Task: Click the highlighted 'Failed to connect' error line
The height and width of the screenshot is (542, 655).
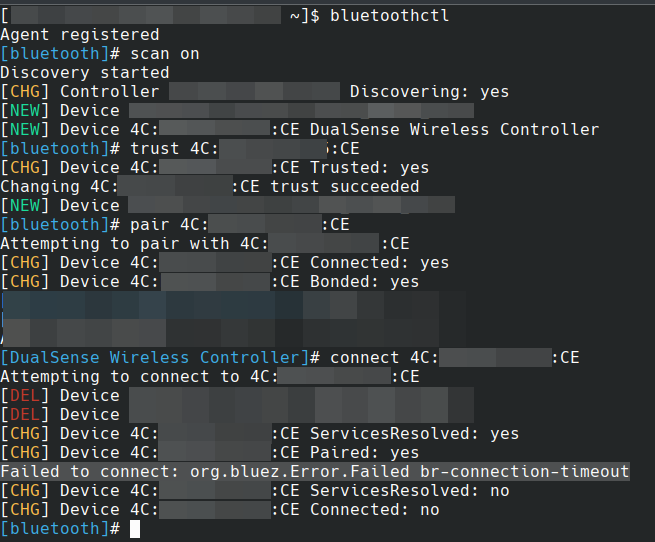Action: point(315,471)
